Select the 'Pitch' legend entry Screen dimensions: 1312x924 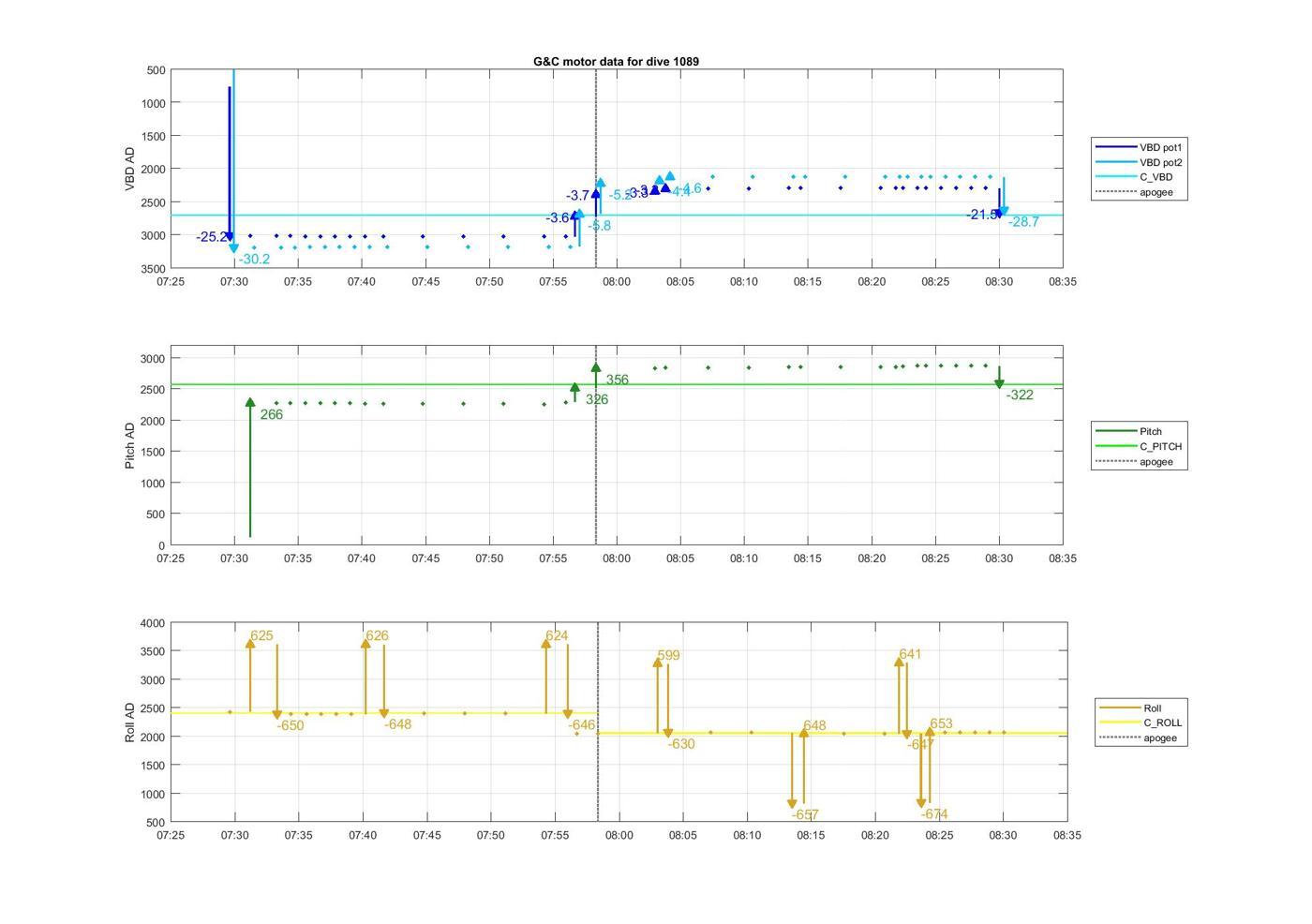(x=1151, y=431)
